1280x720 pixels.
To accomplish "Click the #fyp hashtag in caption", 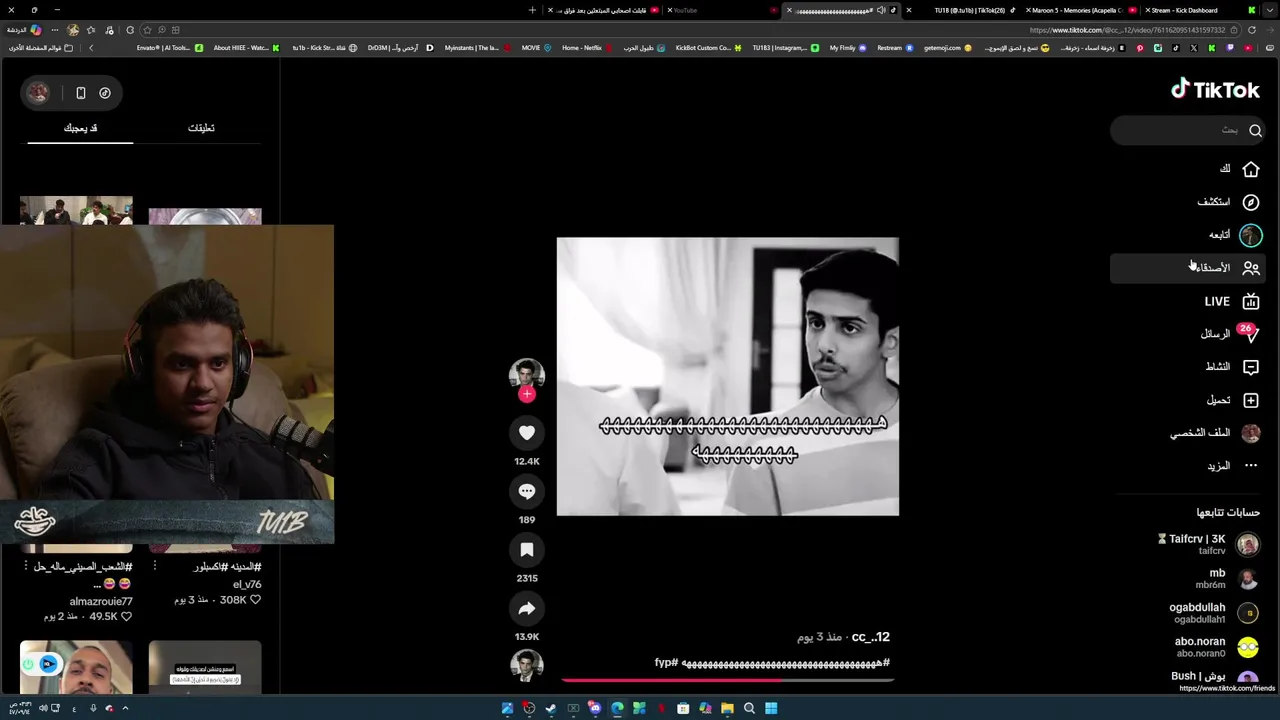I will tap(666, 663).
